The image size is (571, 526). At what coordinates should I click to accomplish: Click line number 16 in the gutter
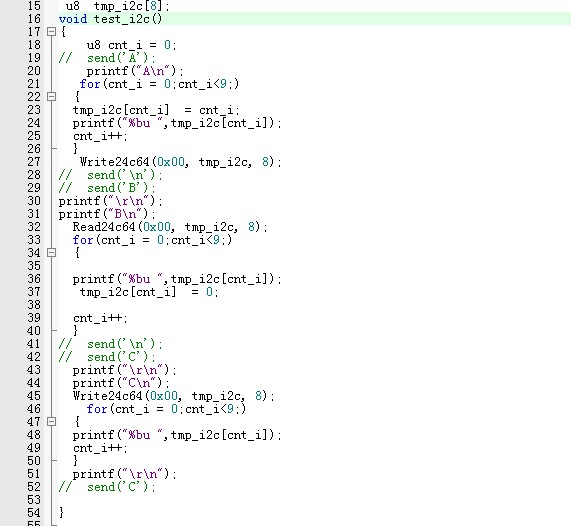tap(34, 19)
